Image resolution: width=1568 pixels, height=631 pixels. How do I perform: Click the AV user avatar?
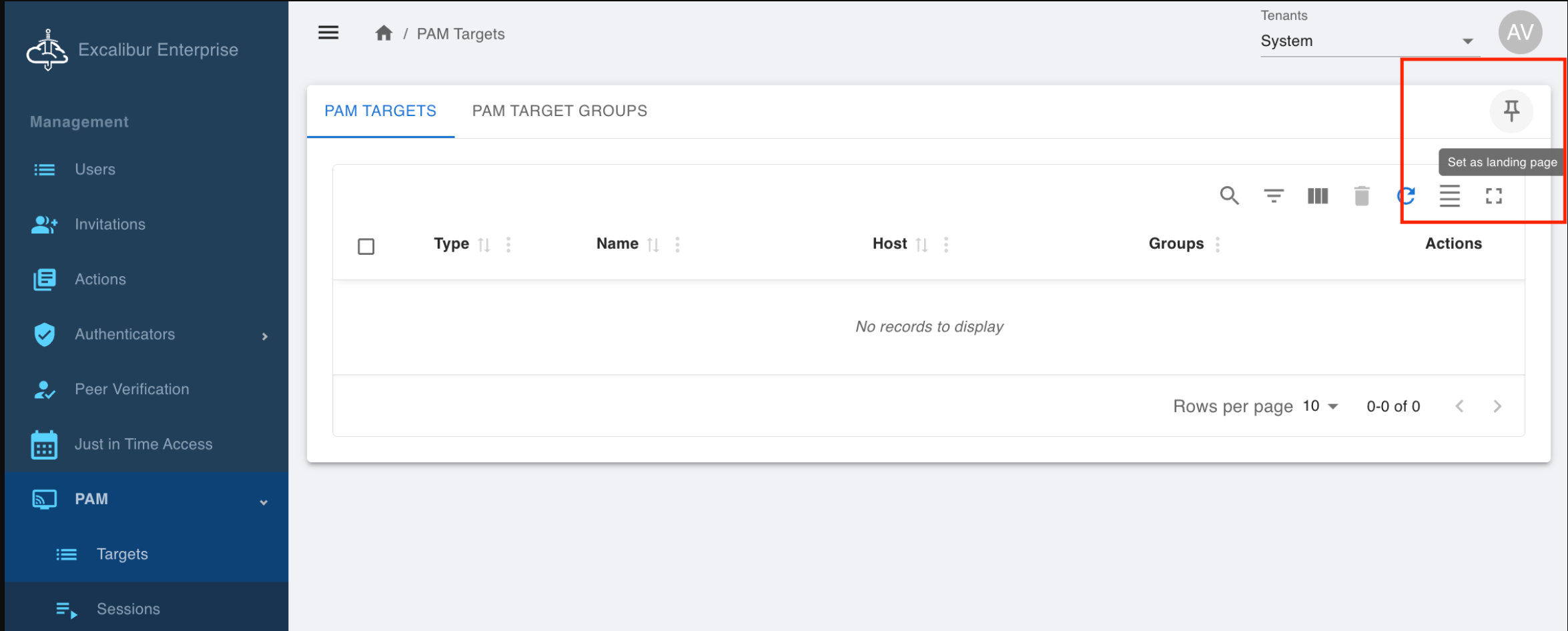(1520, 32)
